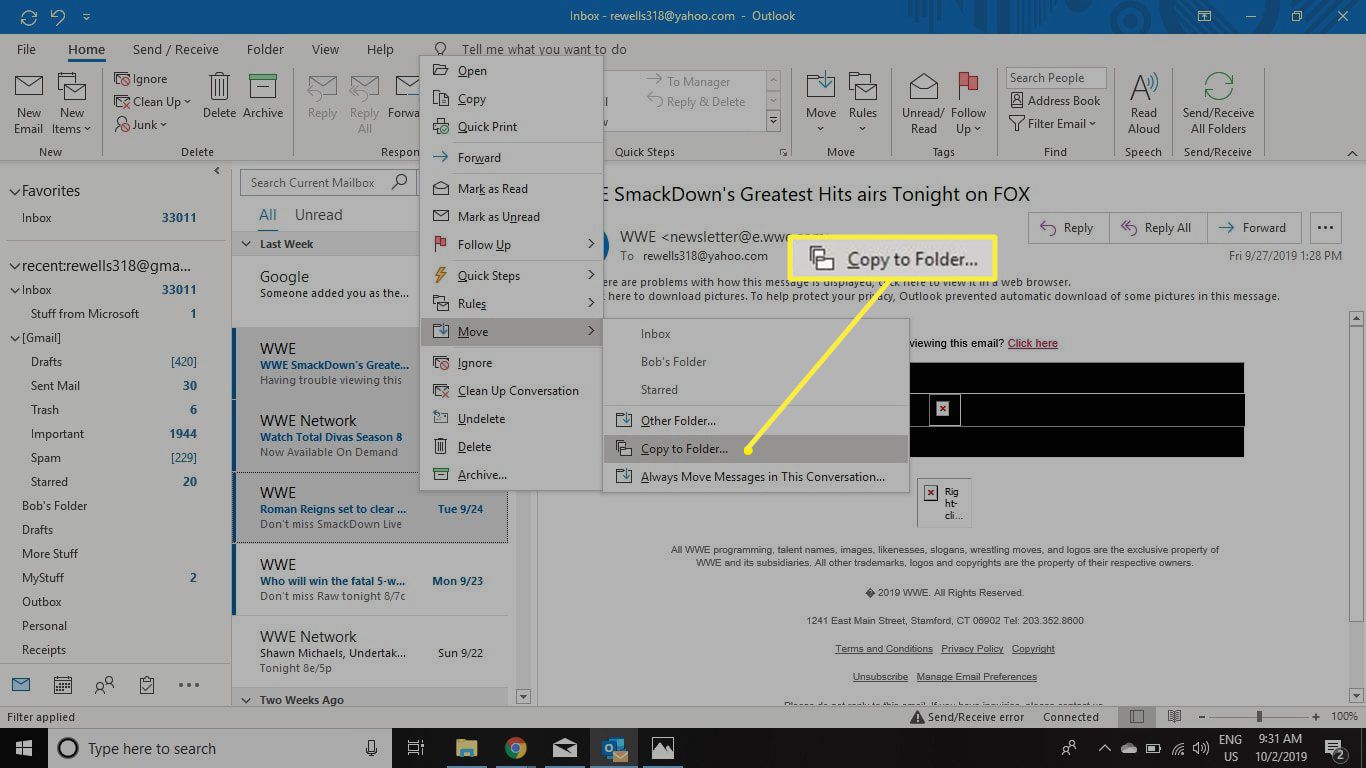Open the Send / Receive ribbon tab
The image size is (1366, 768).
coord(176,49)
